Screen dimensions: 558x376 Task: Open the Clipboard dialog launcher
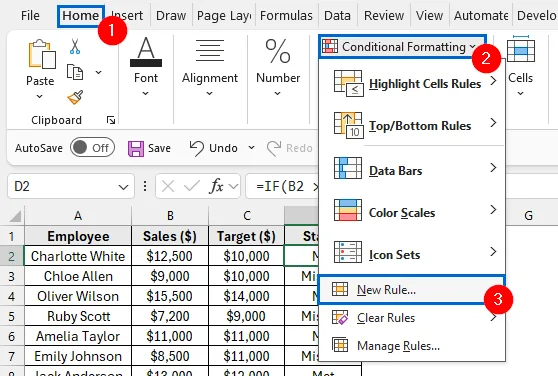(x=111, y=120)
